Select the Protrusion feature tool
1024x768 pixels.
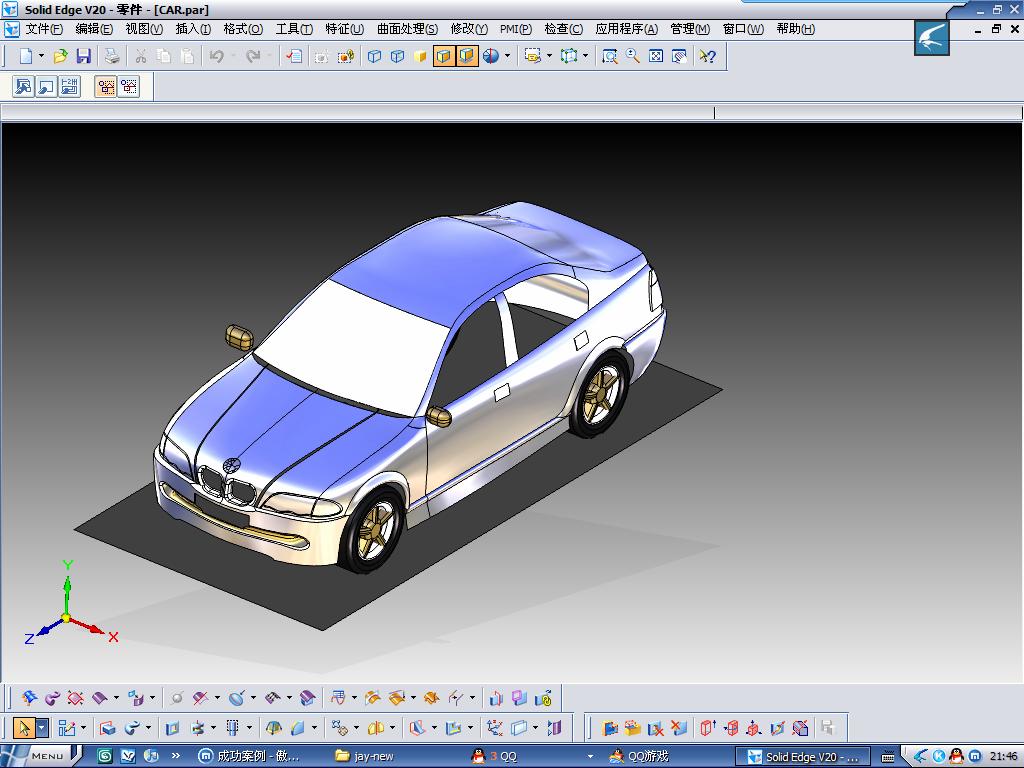coord(108,728)
